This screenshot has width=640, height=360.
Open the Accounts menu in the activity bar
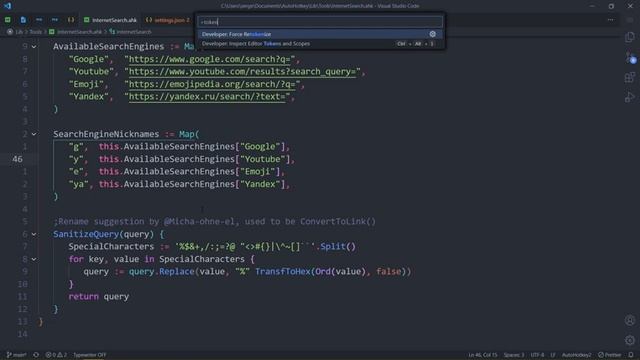pos(630,320)
